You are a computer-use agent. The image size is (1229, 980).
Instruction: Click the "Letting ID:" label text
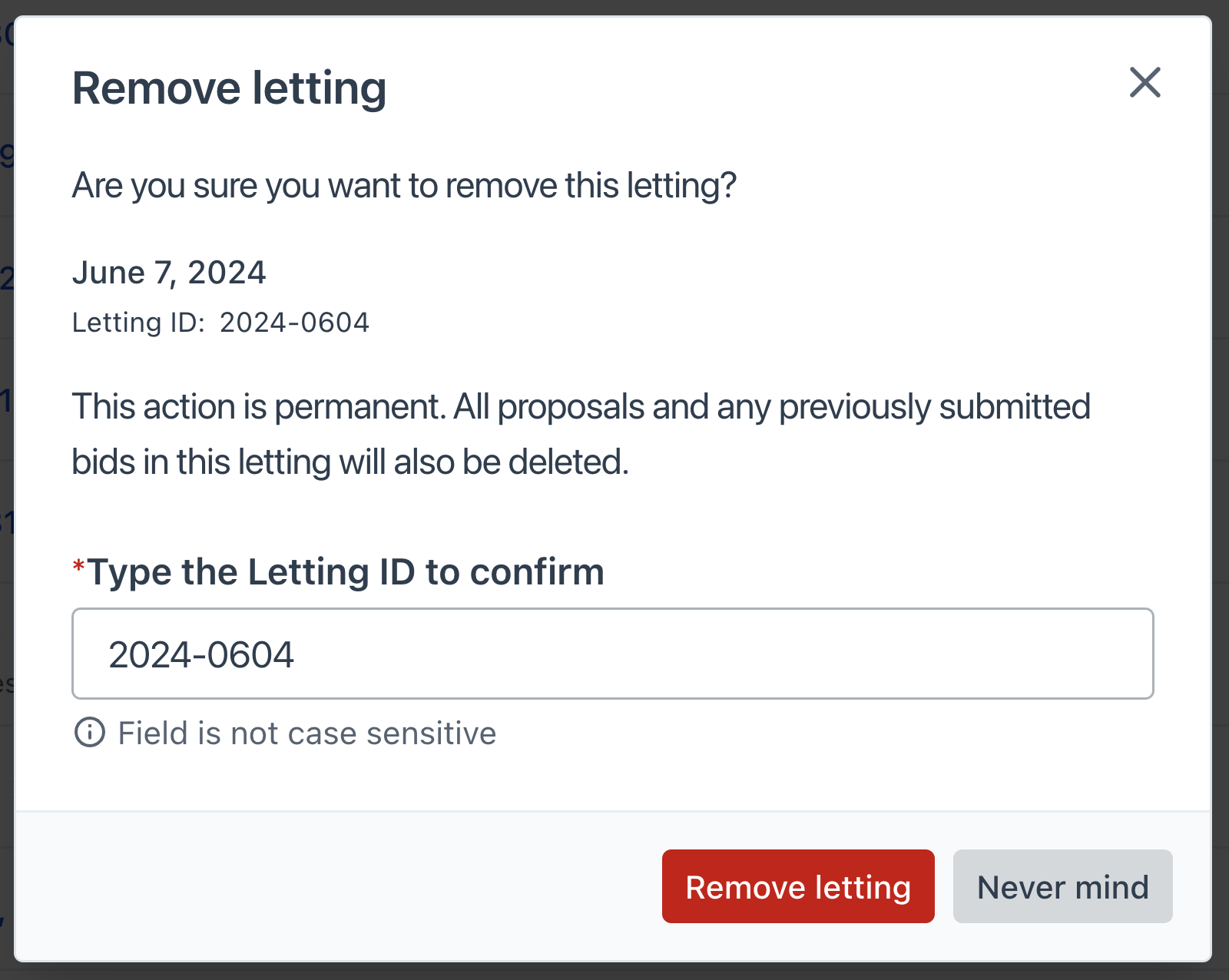pyautogui.click(x=138, y=323)
